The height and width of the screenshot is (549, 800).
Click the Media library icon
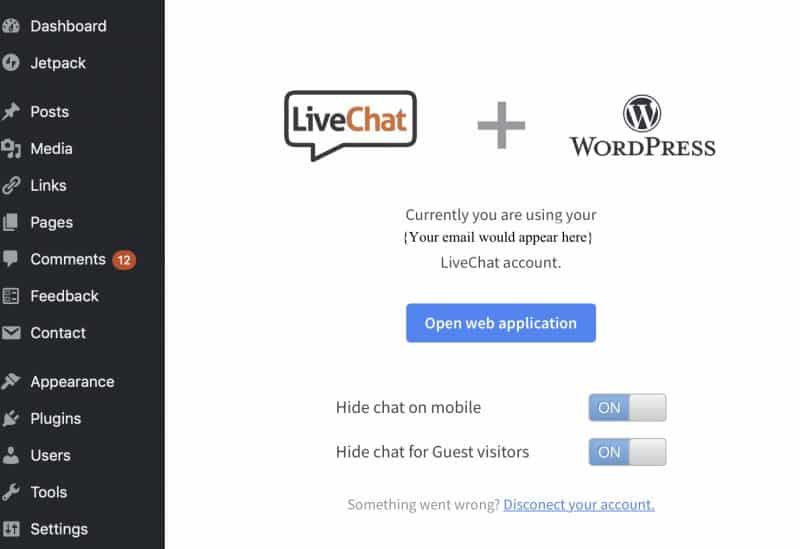[10, 148]
